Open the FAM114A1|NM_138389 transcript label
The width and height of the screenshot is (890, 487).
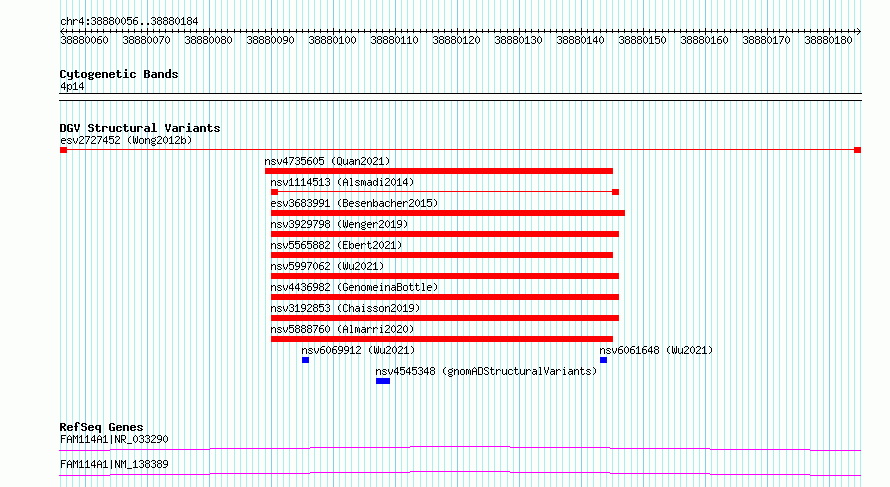[x=114, y=464]
